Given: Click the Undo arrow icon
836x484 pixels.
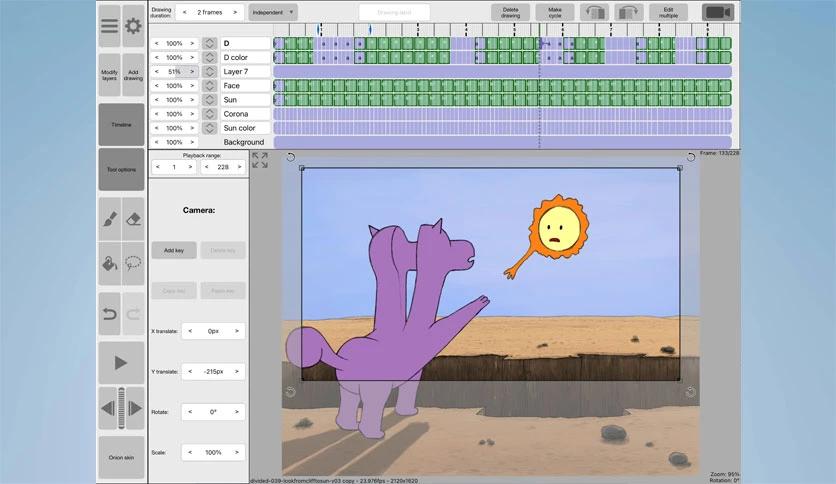Looking at the screenshot, I should pyautogui.click(x=109, y=314).
